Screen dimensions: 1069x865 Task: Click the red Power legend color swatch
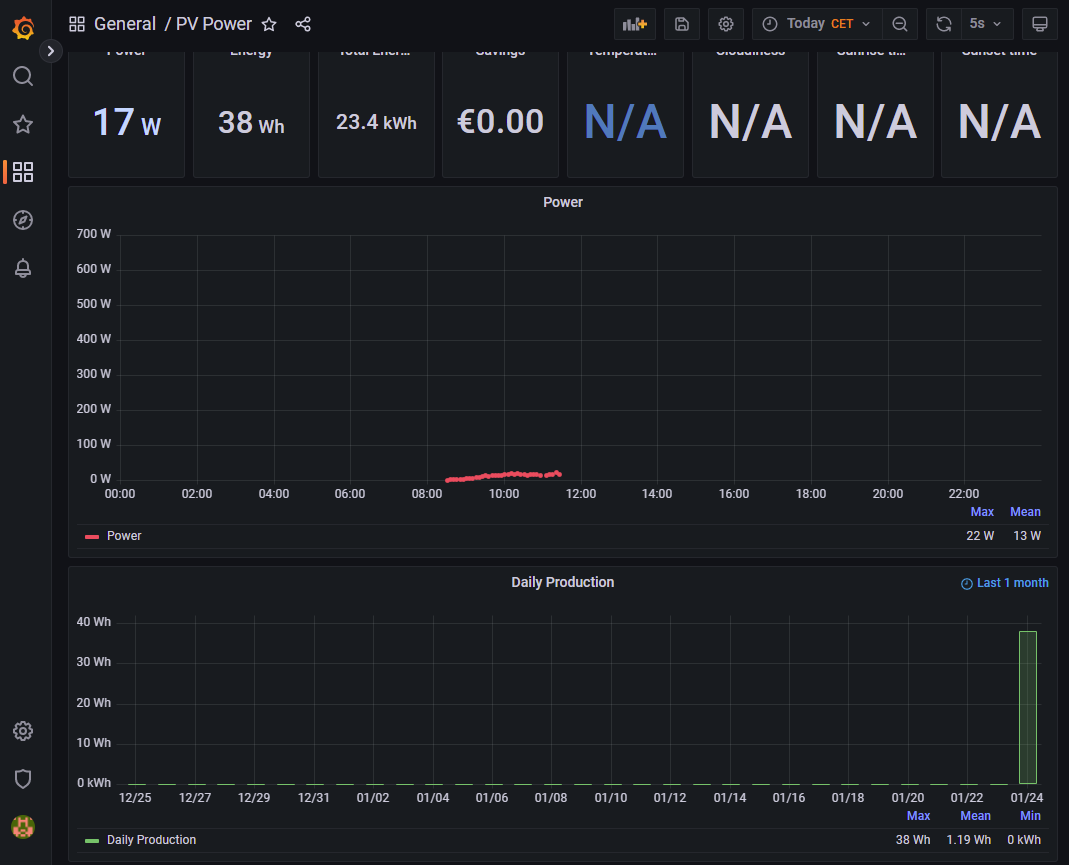coord(92,536)
